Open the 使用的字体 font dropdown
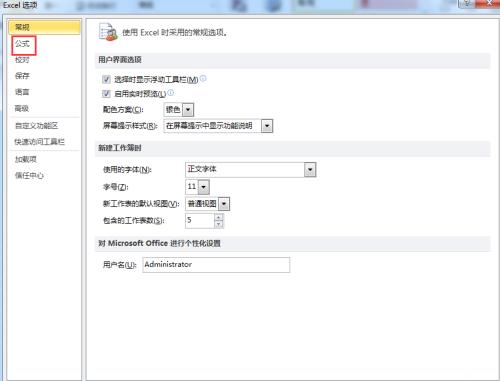The image size is (500, 381). [x=310, y=170]
